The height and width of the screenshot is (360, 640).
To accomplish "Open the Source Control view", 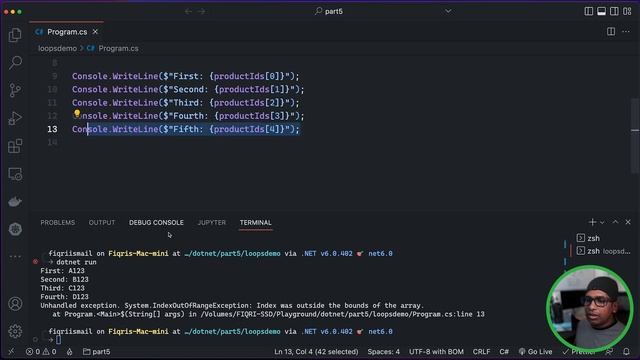I will [x=15, y=90].
